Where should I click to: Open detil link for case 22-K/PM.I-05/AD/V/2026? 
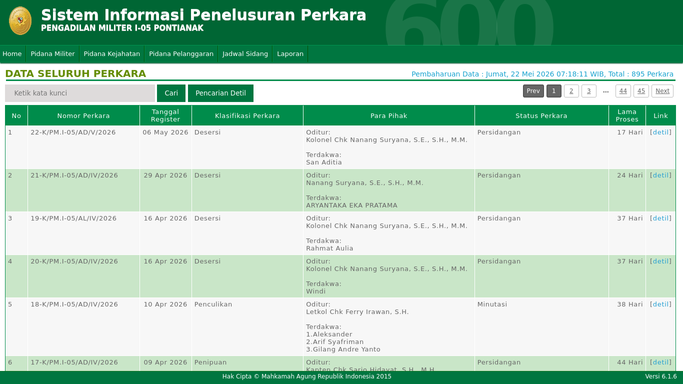point(660,132)
